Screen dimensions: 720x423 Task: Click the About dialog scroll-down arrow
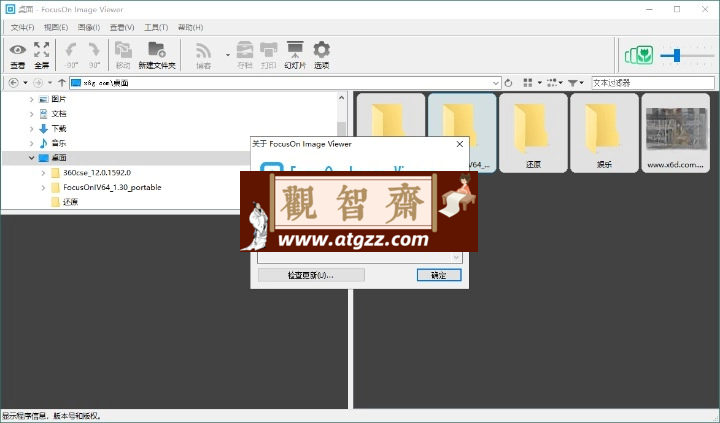click(456, 258)
